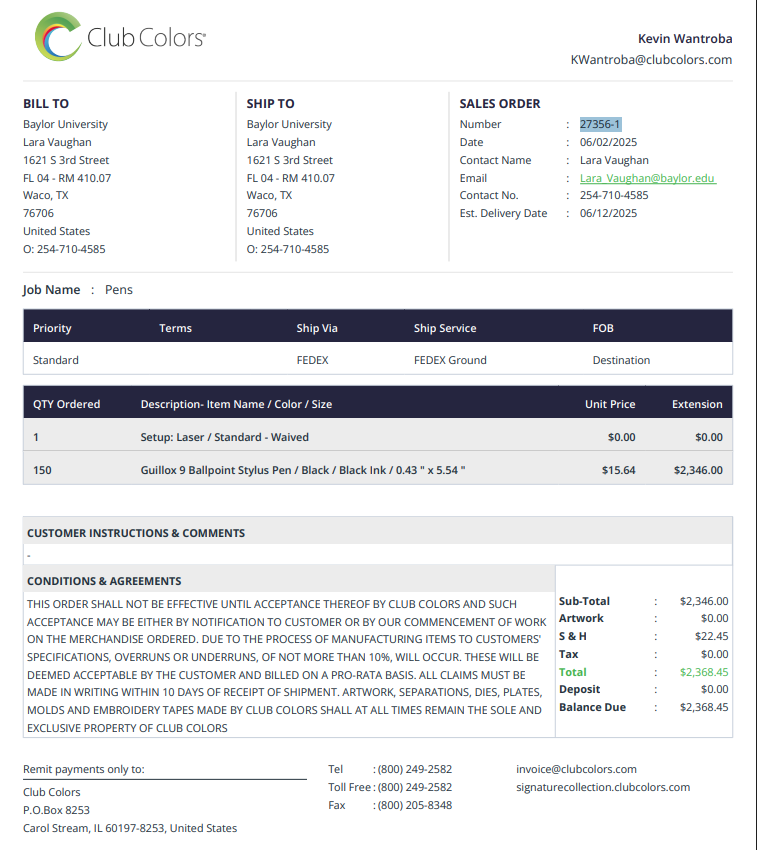757x850 pixels.
Task: Click the Priority column header
Action: (52, 328)
